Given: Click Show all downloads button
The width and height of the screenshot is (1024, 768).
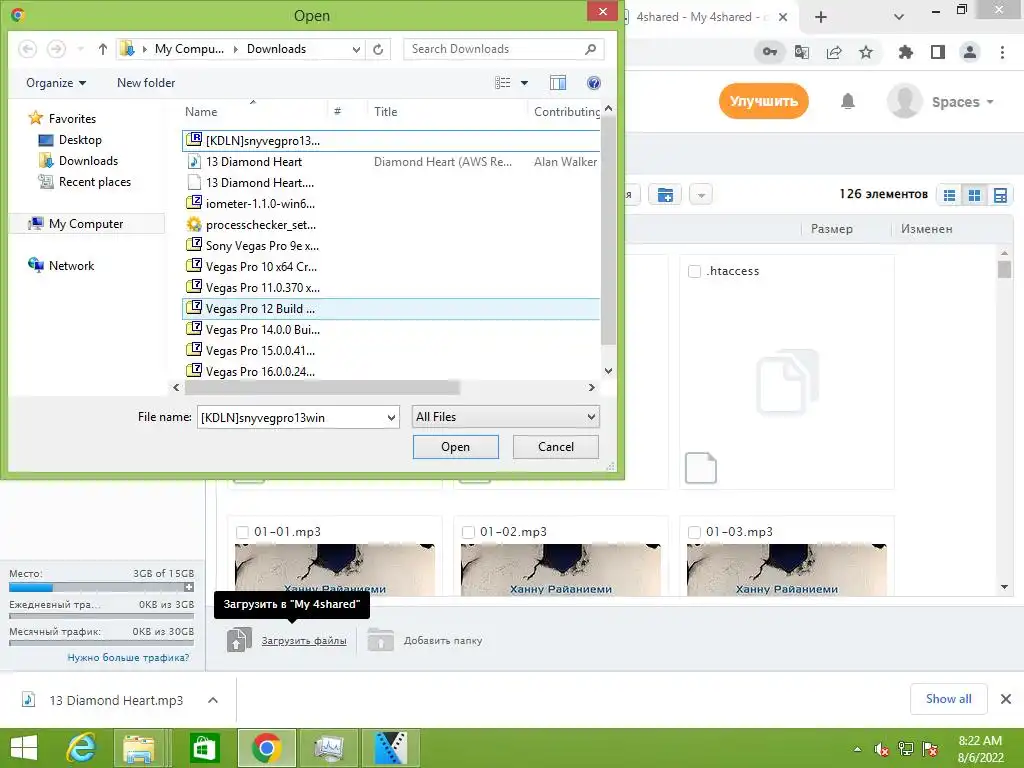Looking at the screenshot, I should 948,699.
